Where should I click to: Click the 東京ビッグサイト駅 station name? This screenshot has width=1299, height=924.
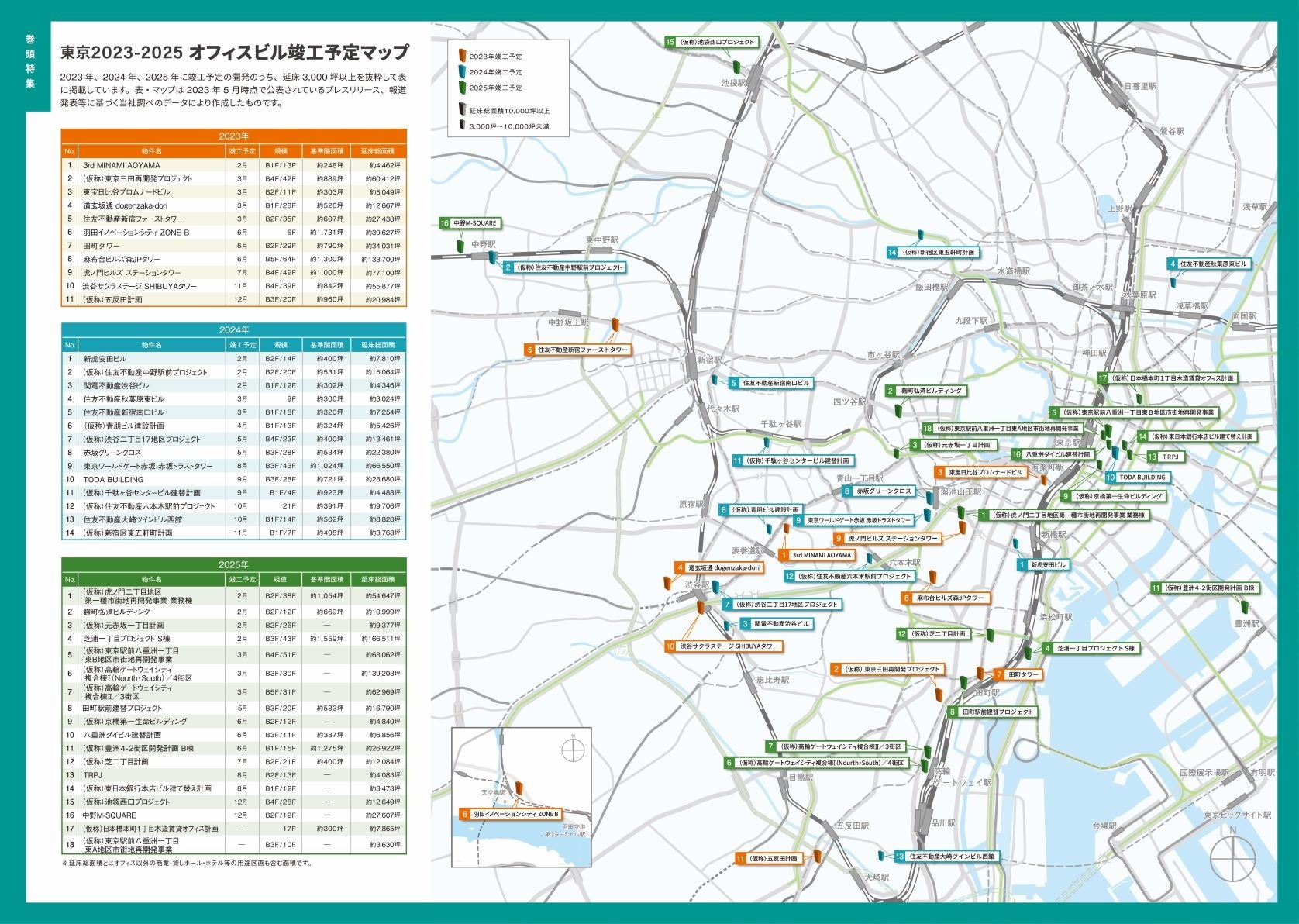pos(1238,815)
